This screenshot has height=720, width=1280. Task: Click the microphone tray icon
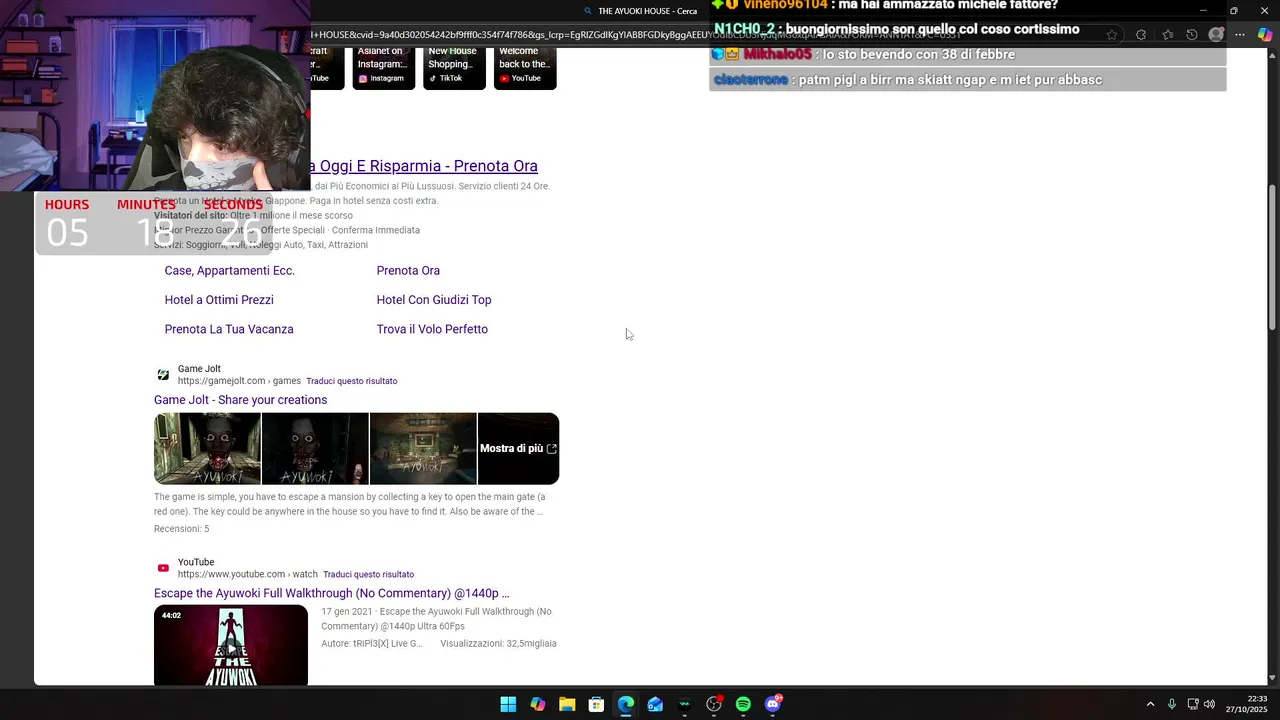tap(1171, 704)
